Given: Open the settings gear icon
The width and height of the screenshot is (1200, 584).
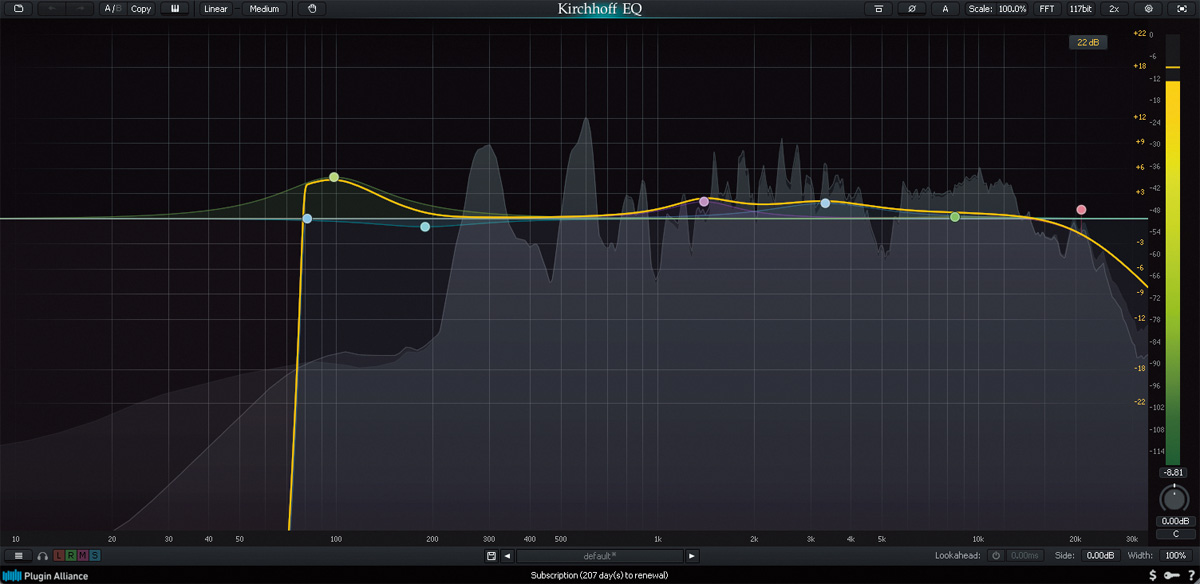Looking at the screenshot, I should pos(1148,9).
